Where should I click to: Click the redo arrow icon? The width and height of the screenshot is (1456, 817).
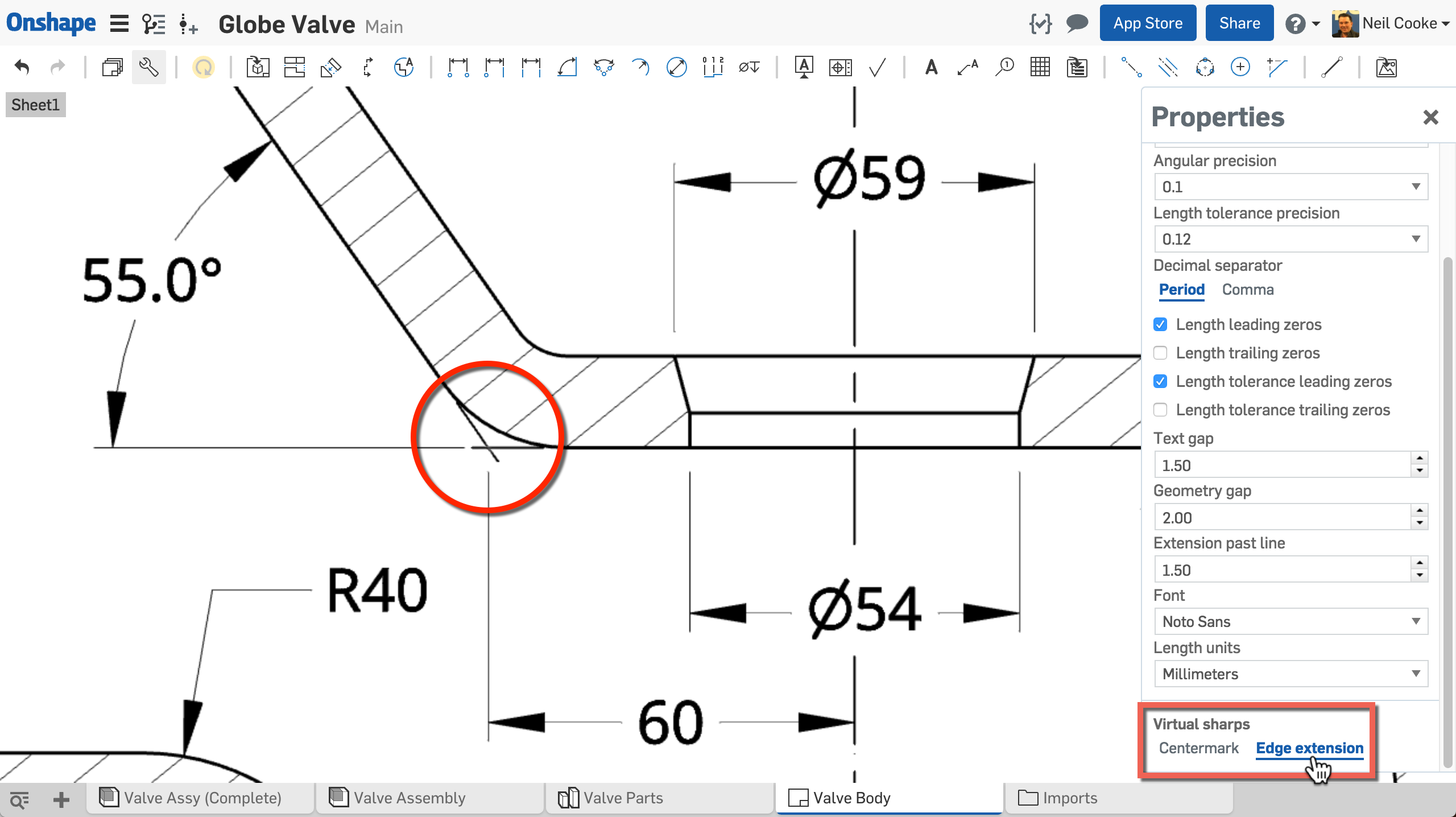(x=57, y=67)
